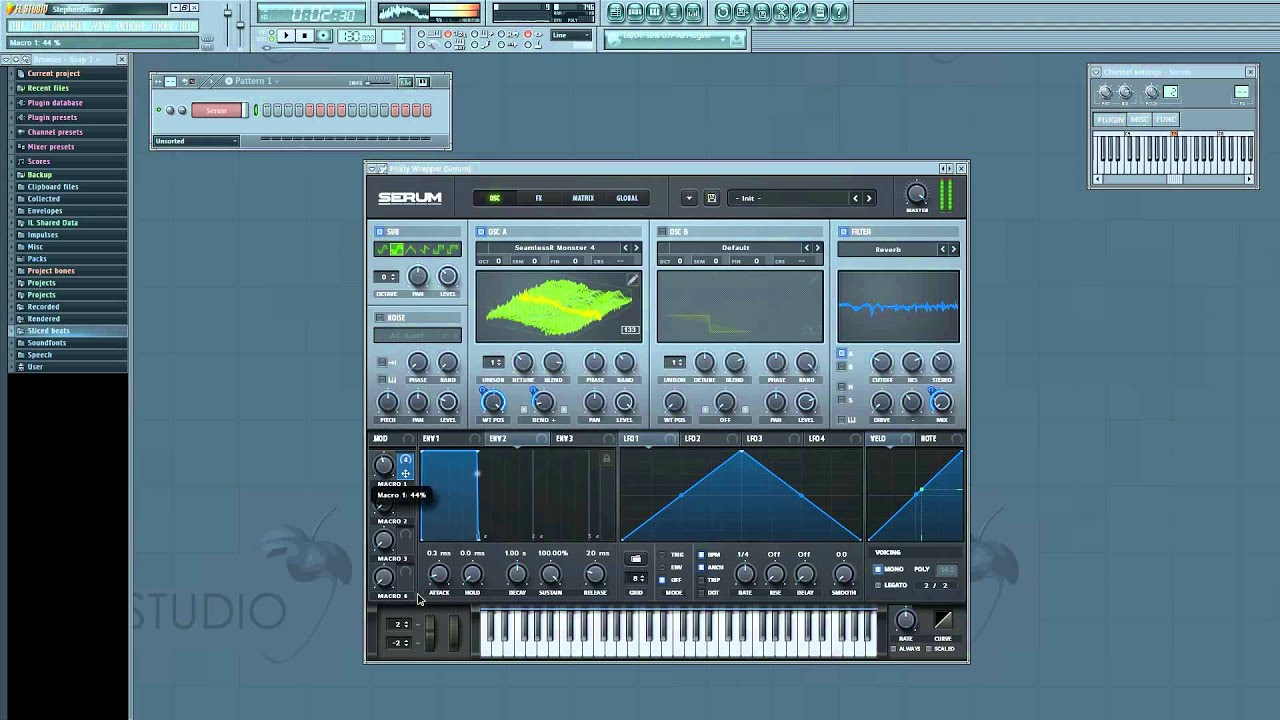Open the Line snap dropdown
This screenshot has height=720, width=1280.
573,36
